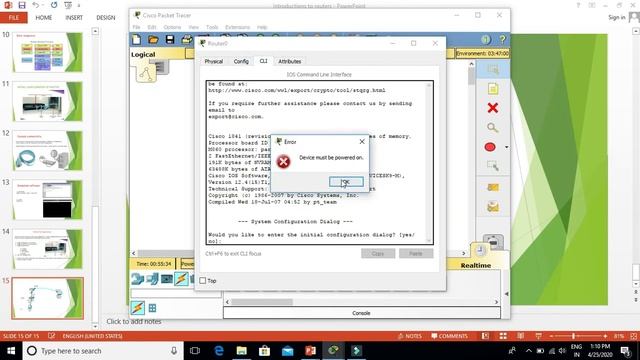Close the Error dialog with X
This screenshot has width=640, height=360.
362,142
